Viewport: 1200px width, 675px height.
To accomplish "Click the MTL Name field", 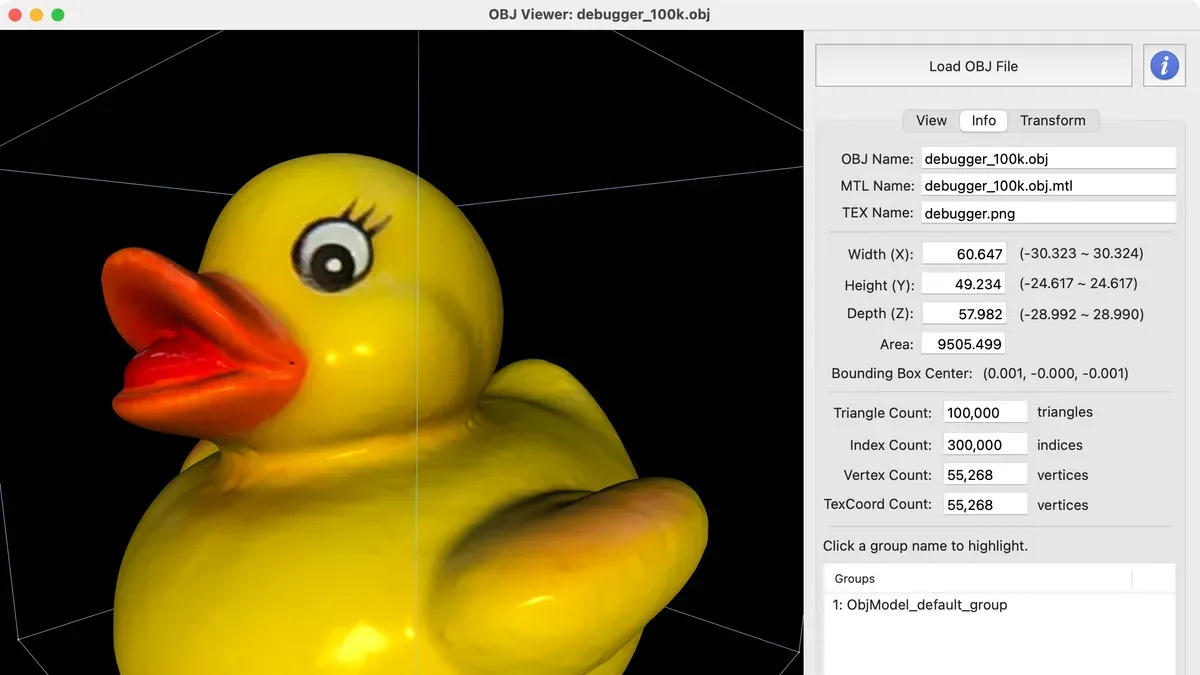I will tap(1048, 185).
